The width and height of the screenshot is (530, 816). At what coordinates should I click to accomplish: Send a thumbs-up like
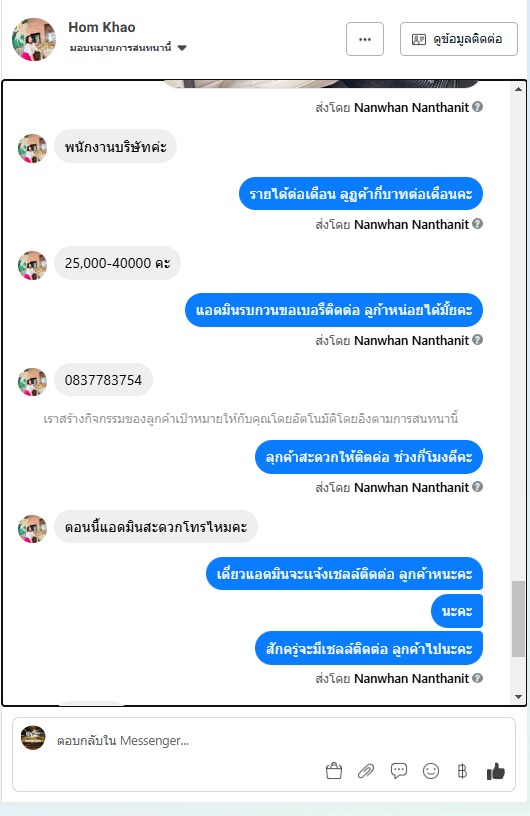[496, 771]
